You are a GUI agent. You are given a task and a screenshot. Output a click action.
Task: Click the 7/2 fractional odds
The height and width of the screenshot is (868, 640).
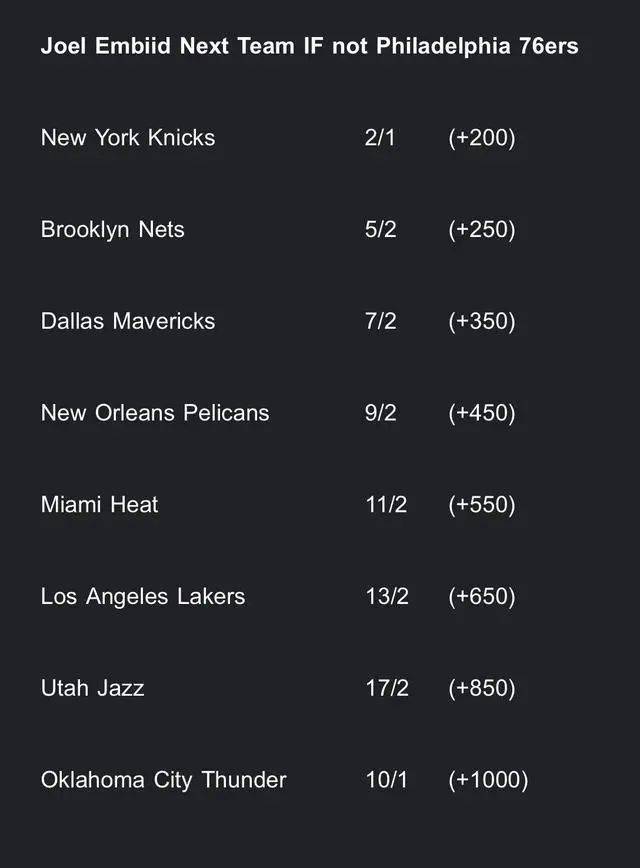pos(380,321)
